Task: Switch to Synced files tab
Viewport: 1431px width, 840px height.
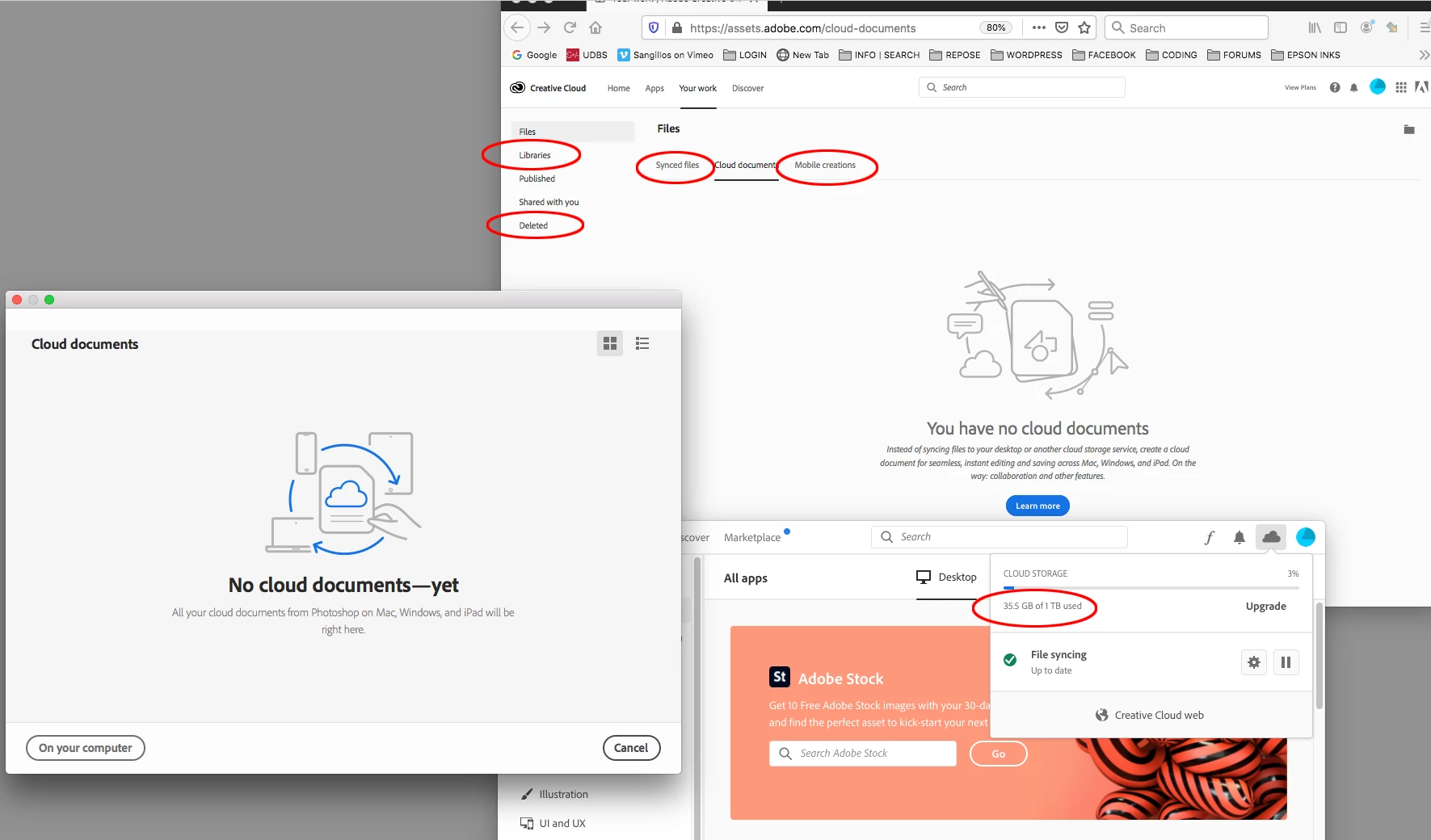Action: tap(677, 165)
